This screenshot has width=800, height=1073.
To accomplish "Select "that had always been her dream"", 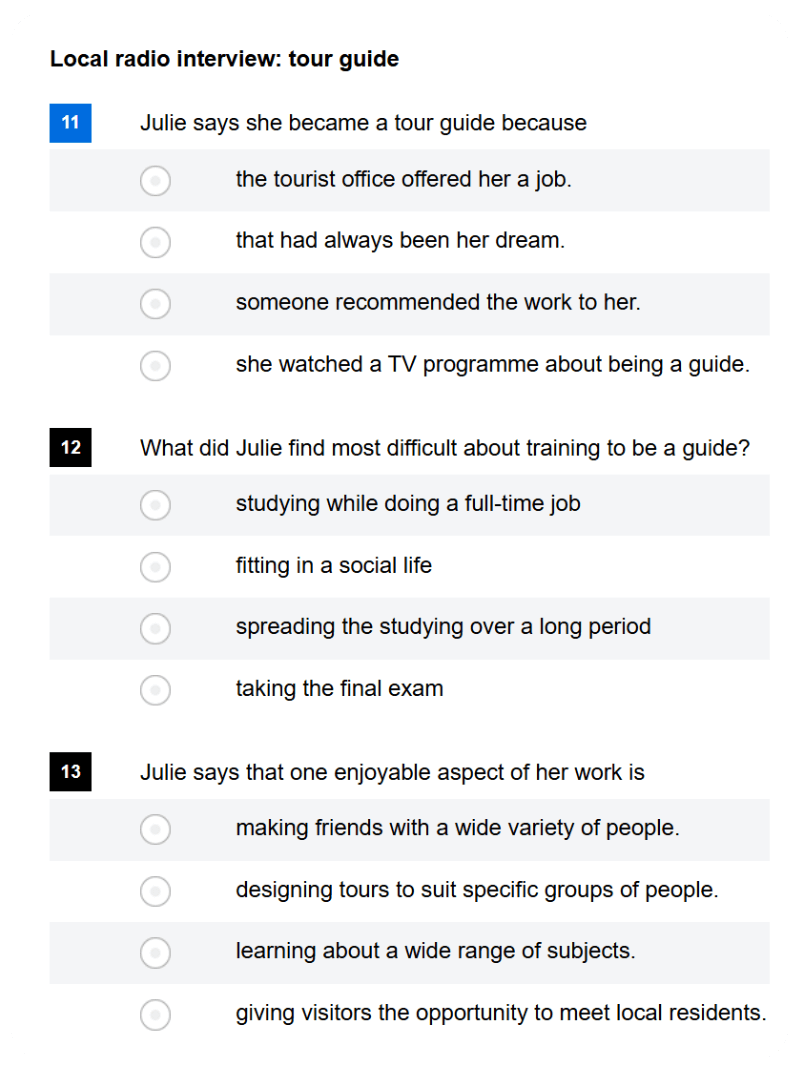I will (155, 242).
